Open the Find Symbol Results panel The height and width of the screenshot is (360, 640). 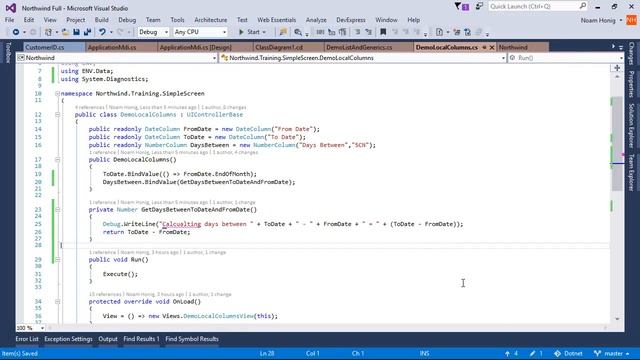tap(192, 339)
